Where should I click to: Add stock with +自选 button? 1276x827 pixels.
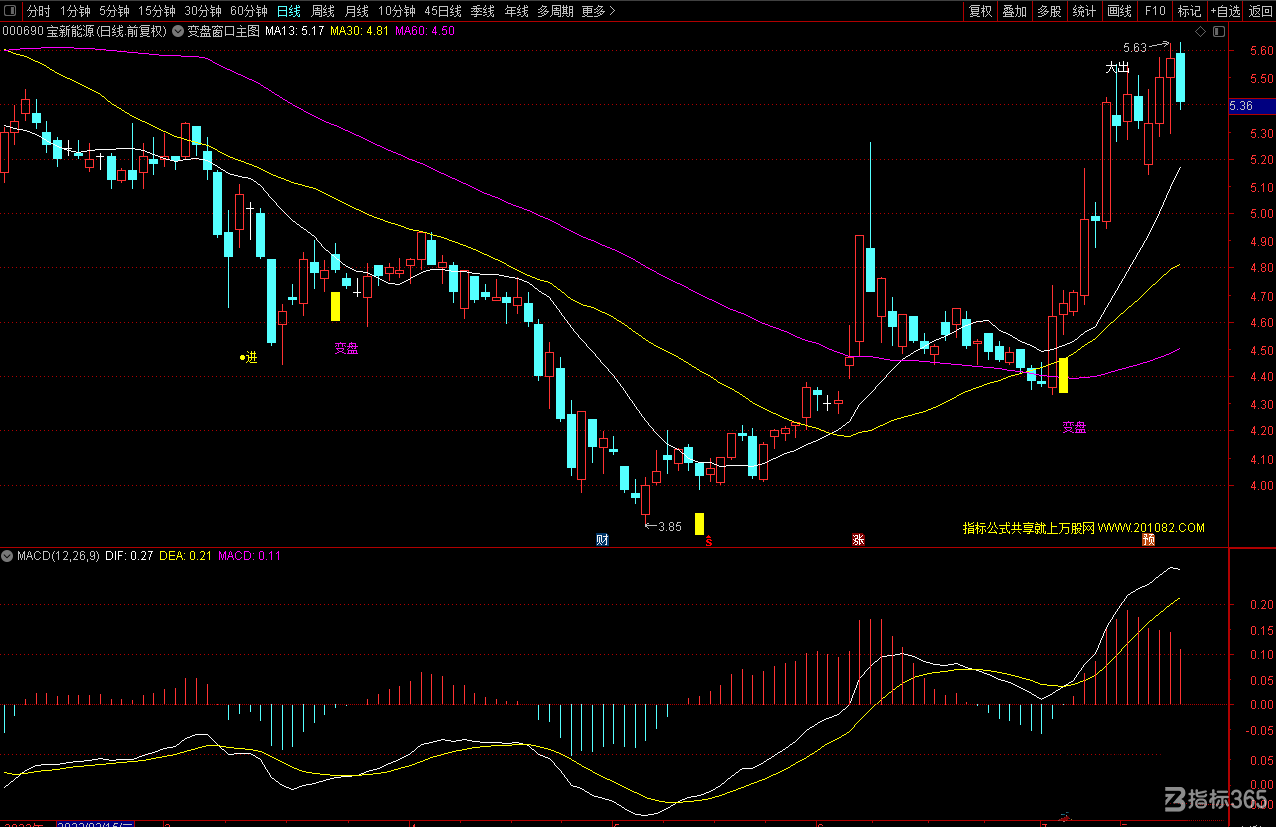click(x=1225, y=11)
